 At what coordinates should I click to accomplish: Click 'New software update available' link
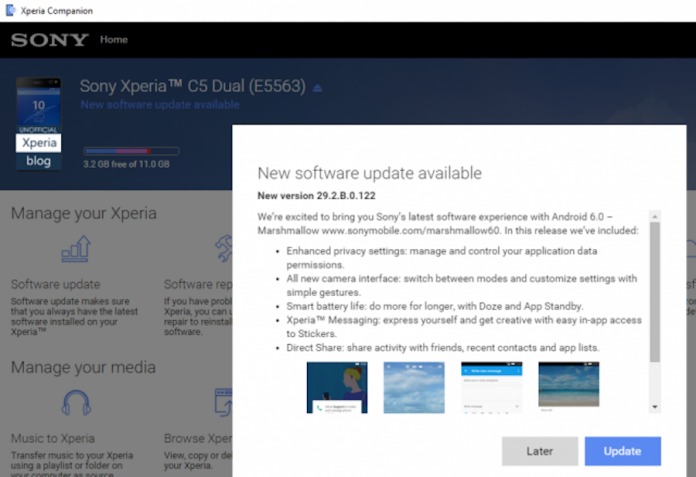[x=160, y=105]
